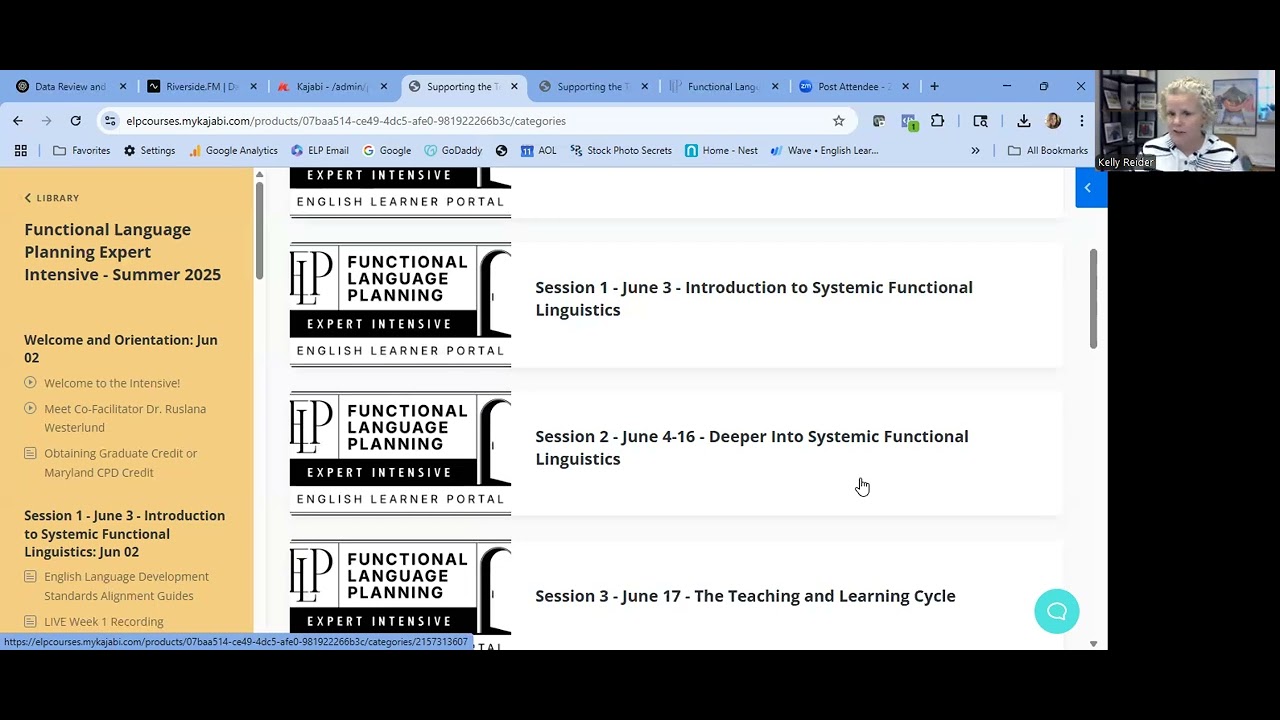1280x720 pixels.
Task: View site information icon in address bar
Action: pos(110,121)
